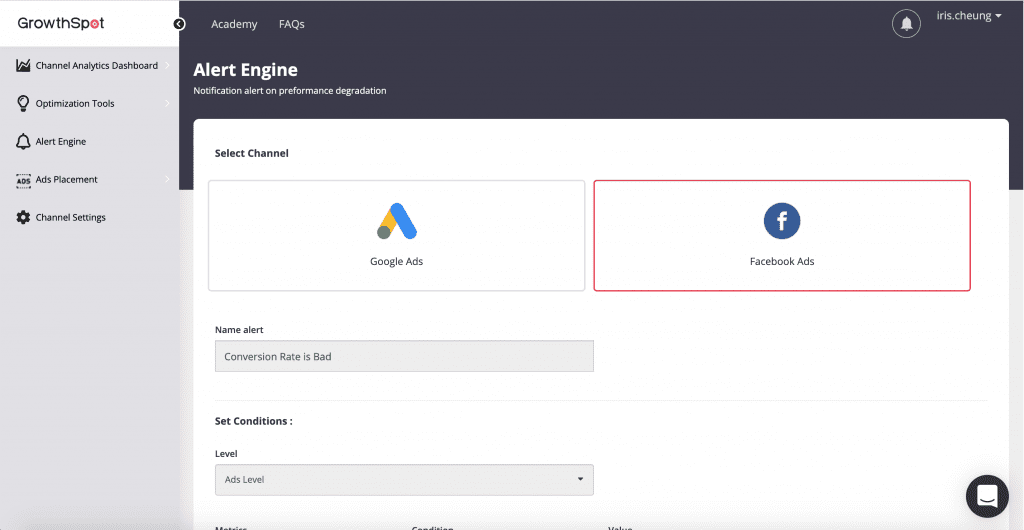
Task: Click the performance degradation subtitle text
Action: coord(290,91)
